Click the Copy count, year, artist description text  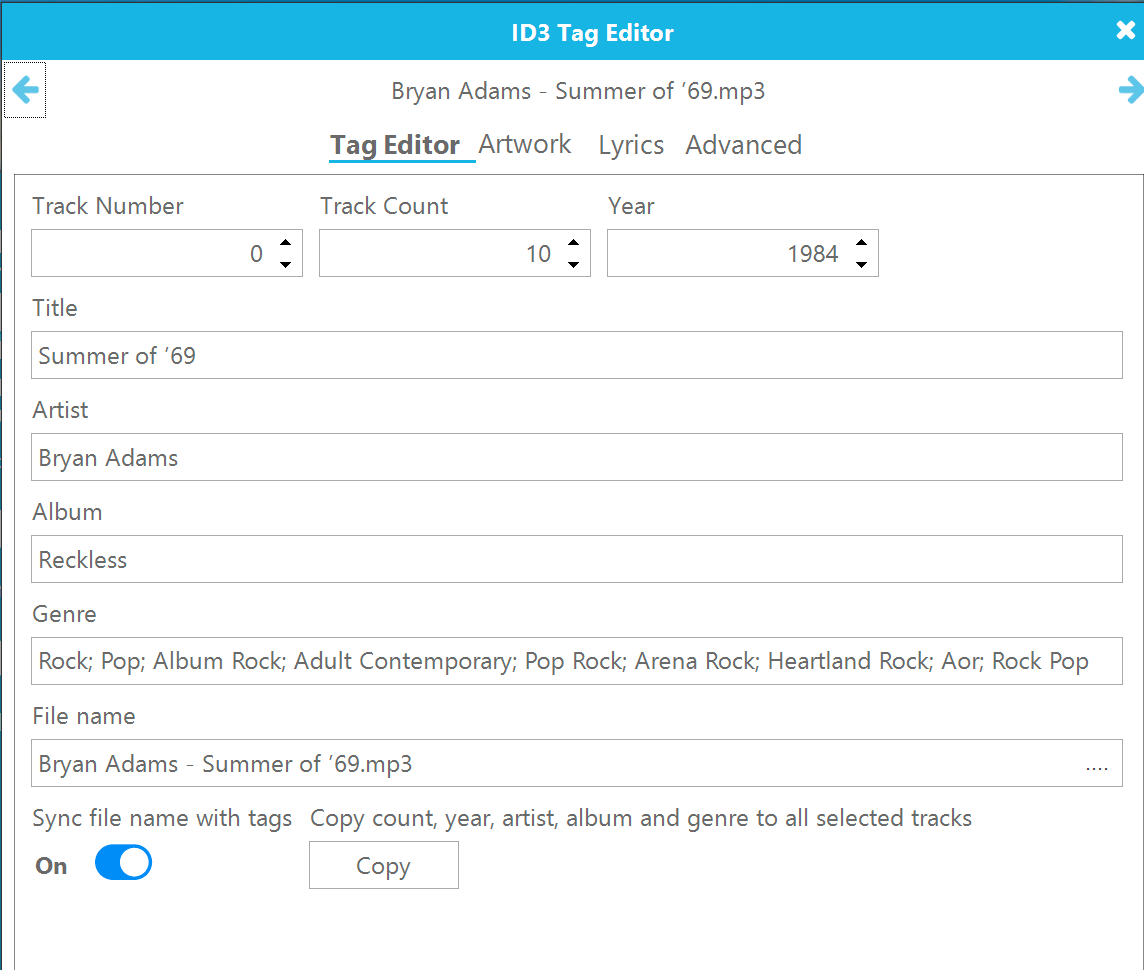point(641,818)
